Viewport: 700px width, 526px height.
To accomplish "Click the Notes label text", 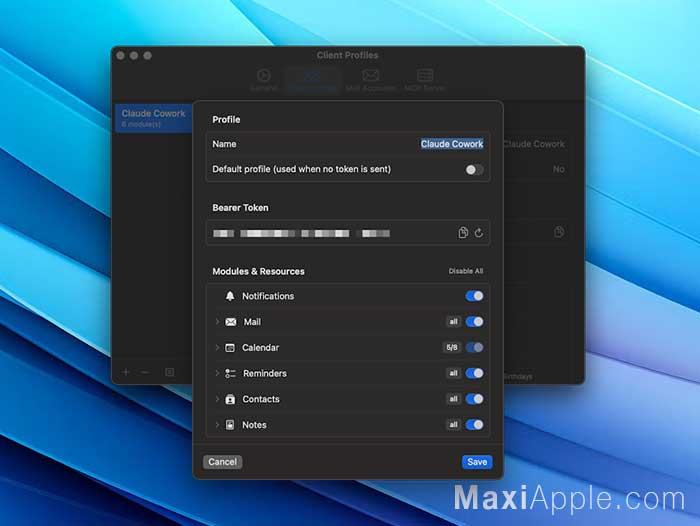I will pos(254,425).
